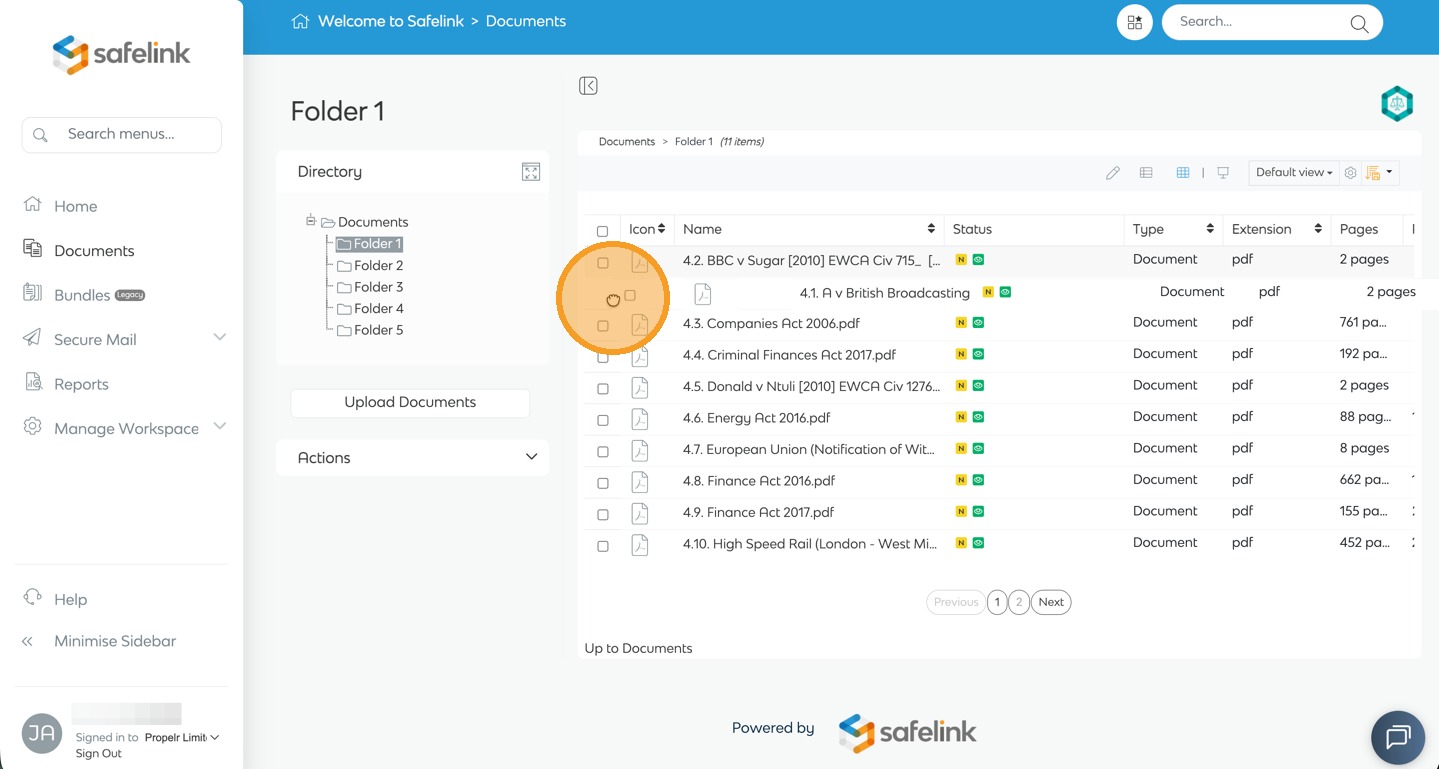Open the chat support bubble
Screen dimensions: 1439x769
point(1397,737)
